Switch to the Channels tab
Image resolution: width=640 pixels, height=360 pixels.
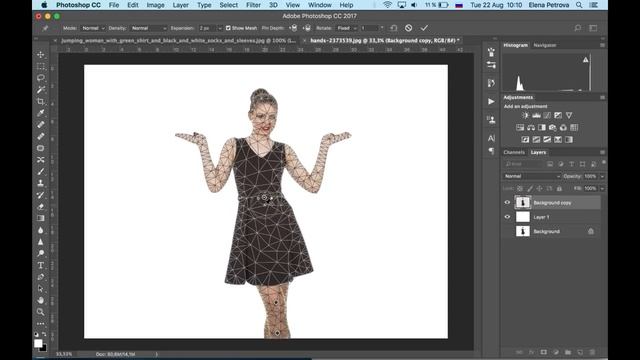[514, 152]
